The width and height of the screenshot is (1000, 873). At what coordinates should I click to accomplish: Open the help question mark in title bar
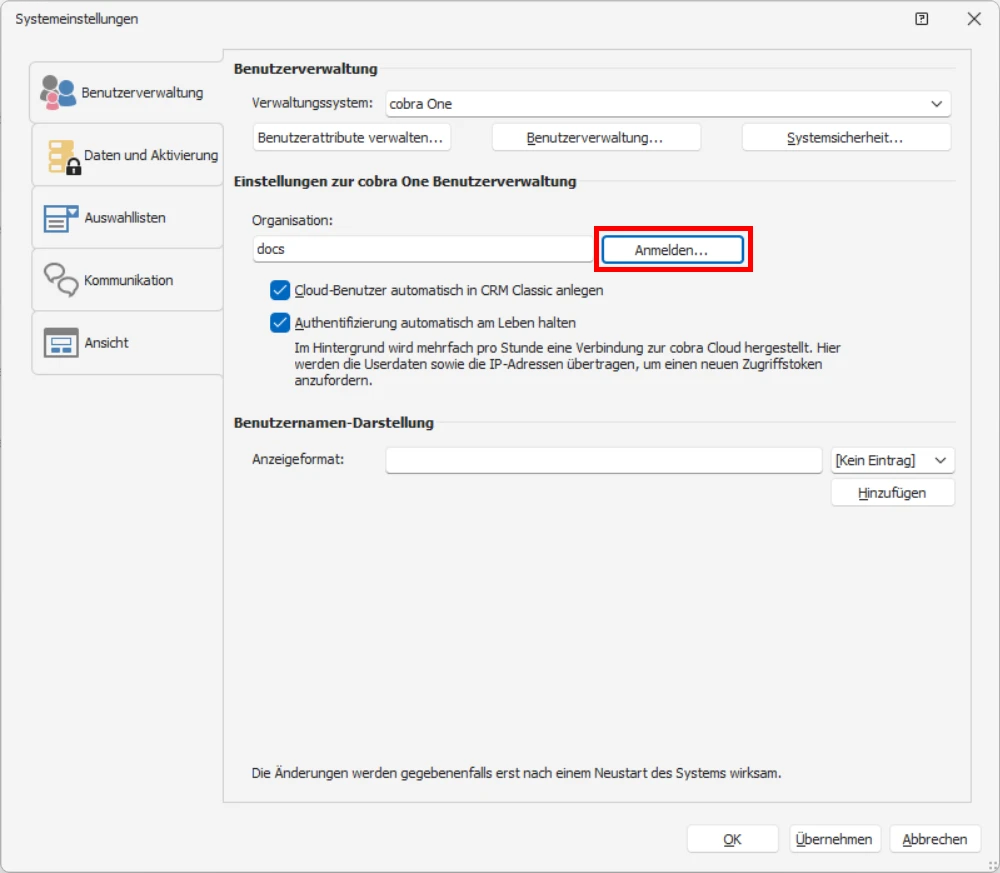coord(921,18)
